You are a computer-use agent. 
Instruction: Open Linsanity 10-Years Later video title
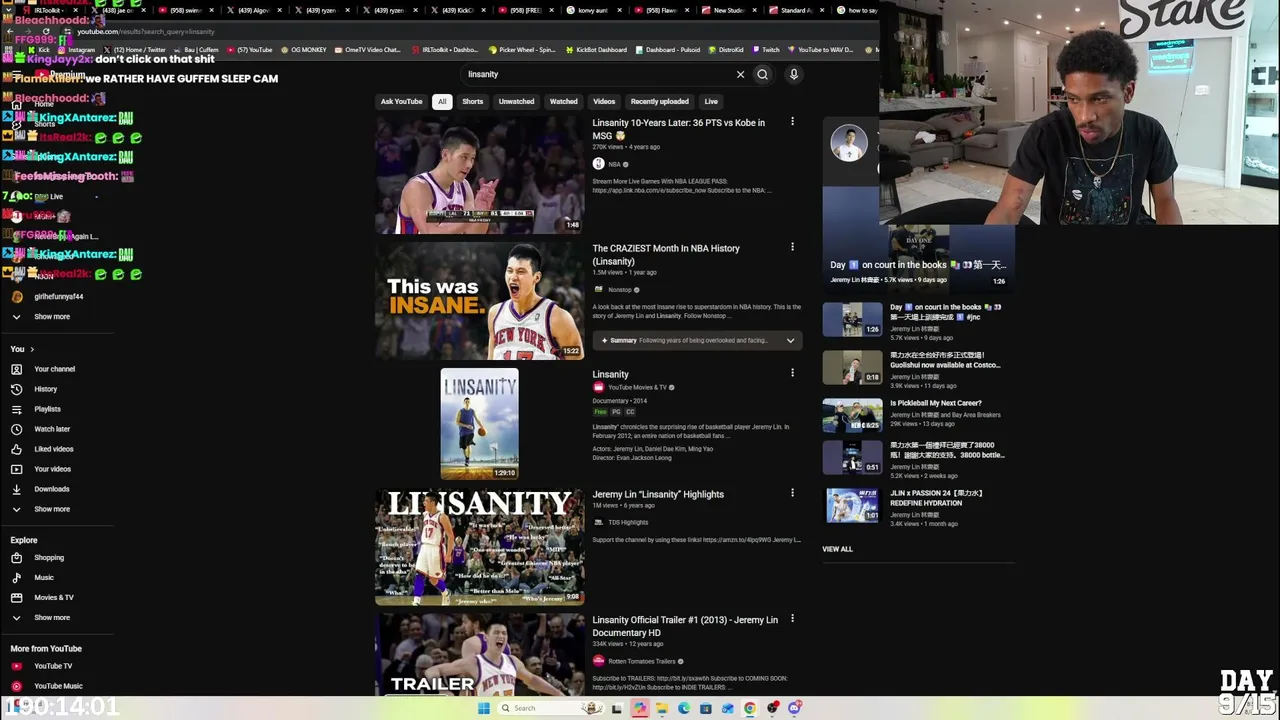678,129
